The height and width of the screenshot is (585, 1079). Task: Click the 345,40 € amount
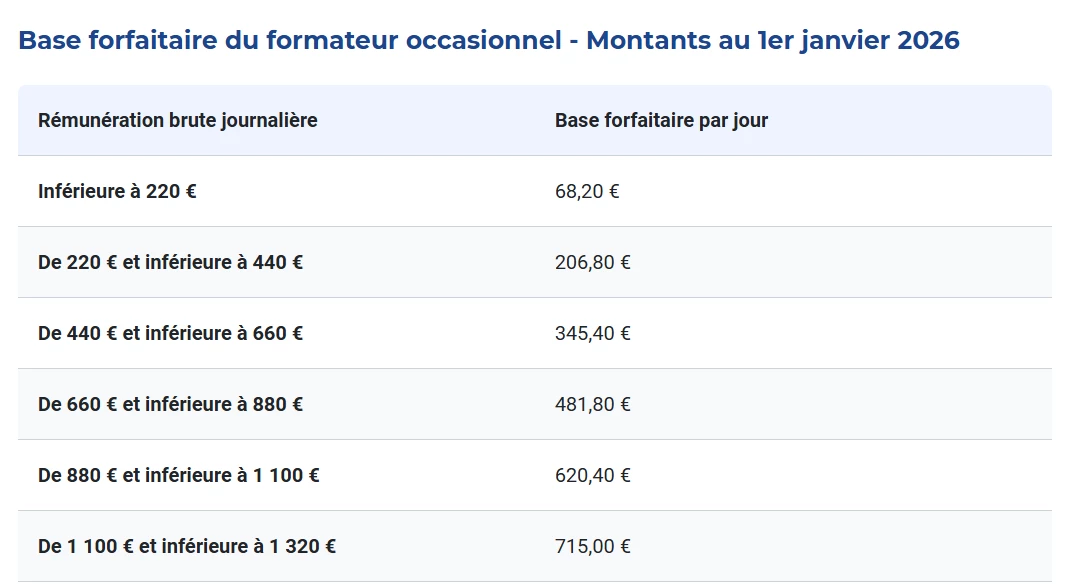point(592,334)
